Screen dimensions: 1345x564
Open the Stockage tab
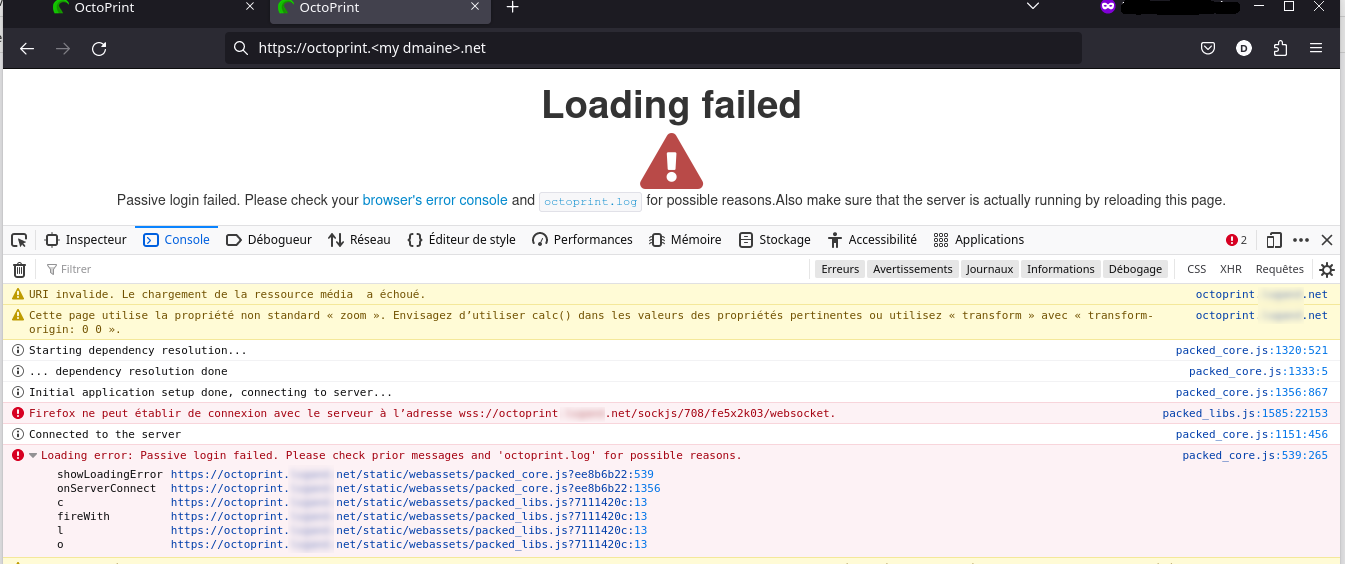click(775, 240)
